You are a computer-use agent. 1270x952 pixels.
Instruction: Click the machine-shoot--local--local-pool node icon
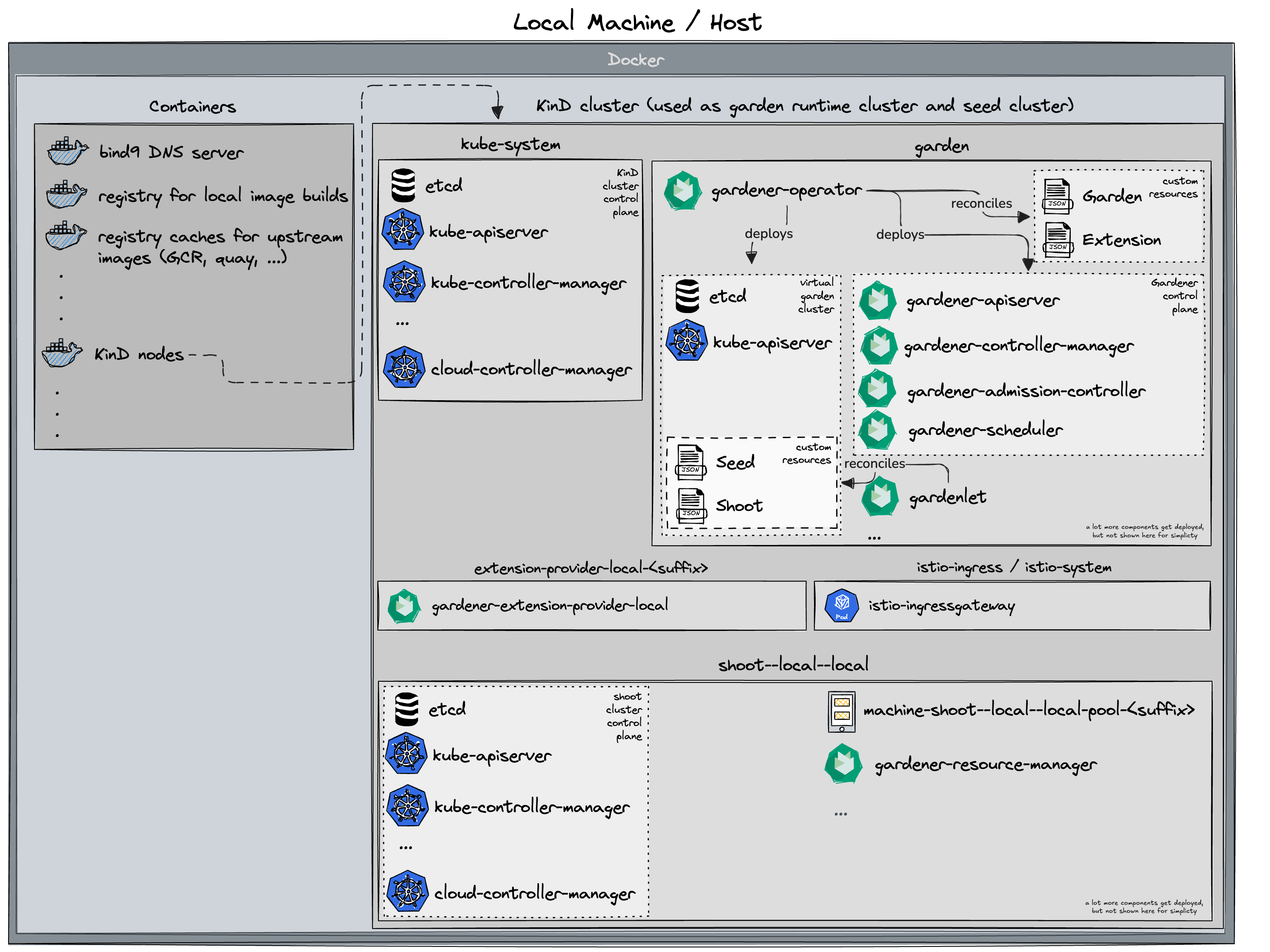(842, 711)
